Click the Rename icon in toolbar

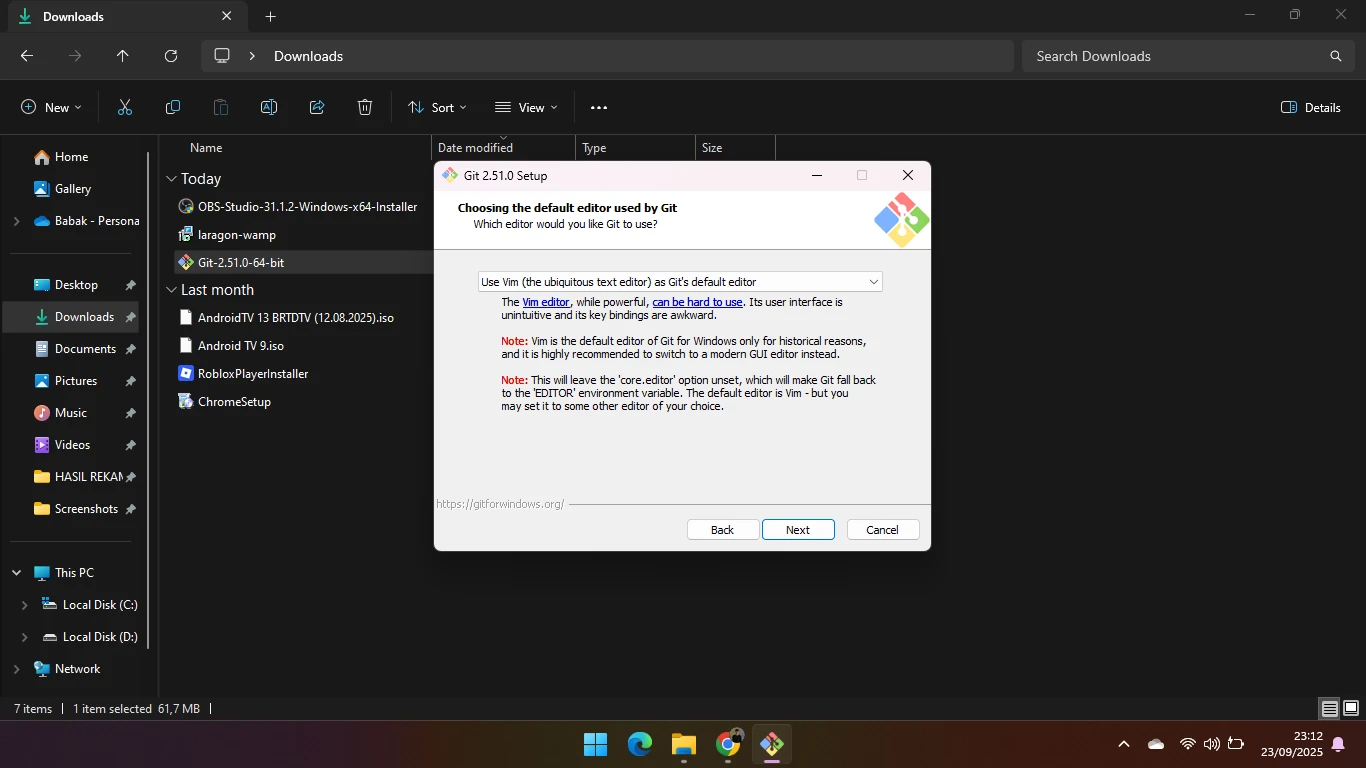point(269,107)
